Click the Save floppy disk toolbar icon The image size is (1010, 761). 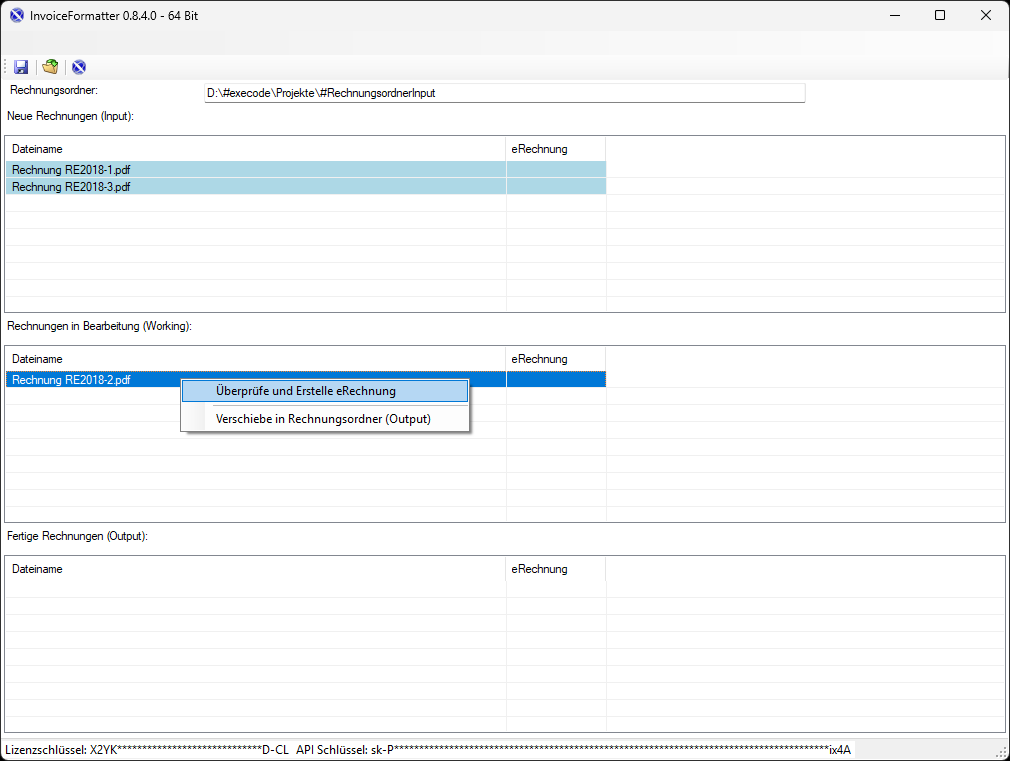(x=21, y=67)
